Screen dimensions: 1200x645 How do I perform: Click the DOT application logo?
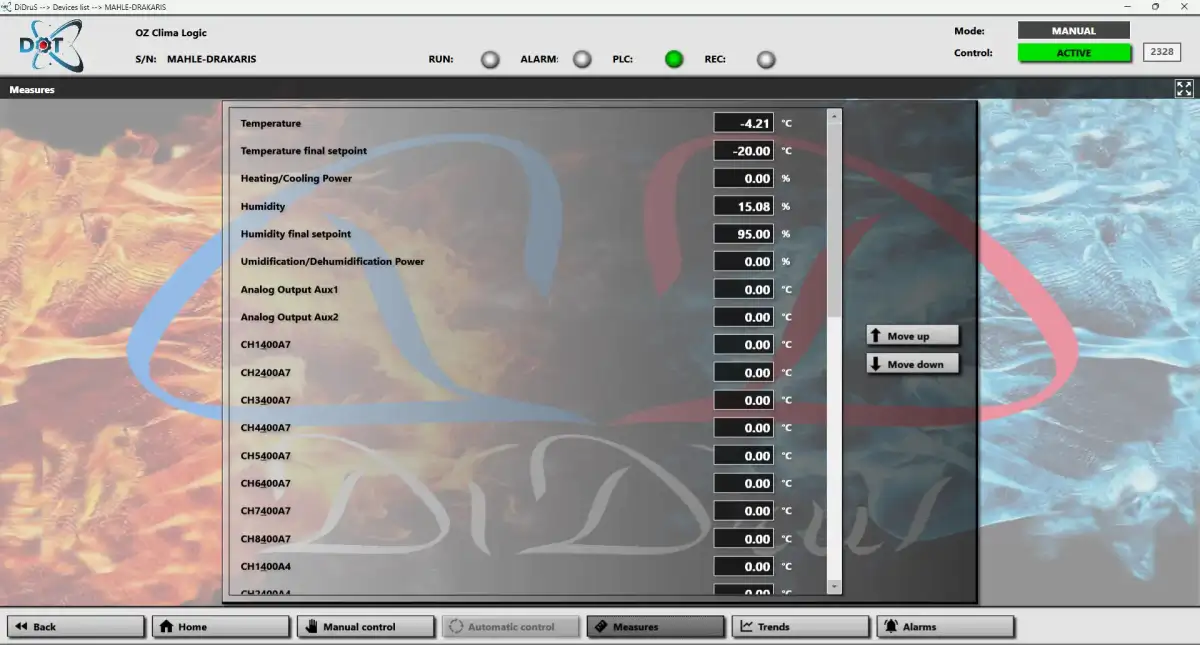50,47
